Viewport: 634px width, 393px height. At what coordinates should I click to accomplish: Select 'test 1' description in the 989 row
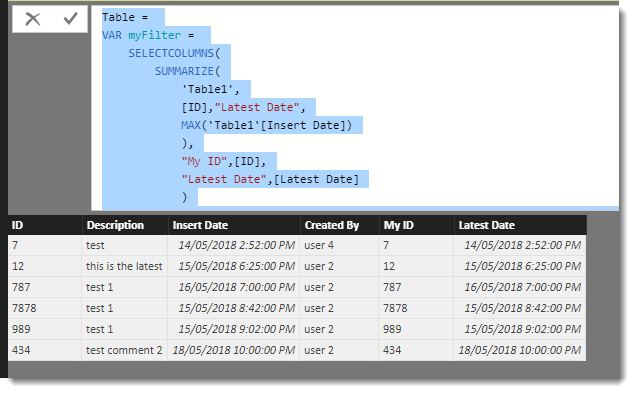click(x=125, y=330)
